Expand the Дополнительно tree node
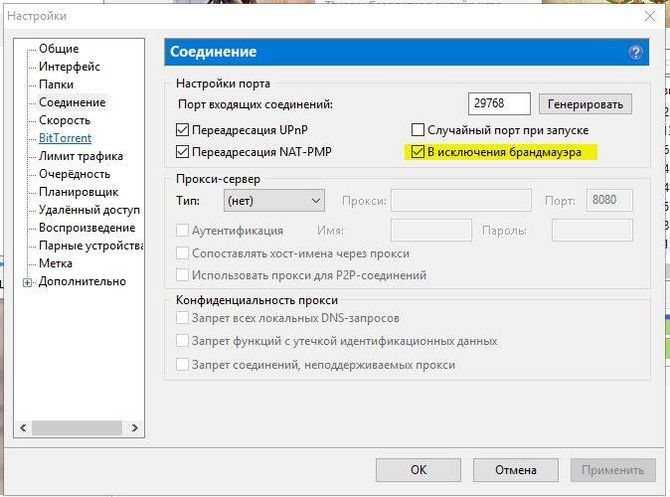670x497 pixels. point(27,282)
